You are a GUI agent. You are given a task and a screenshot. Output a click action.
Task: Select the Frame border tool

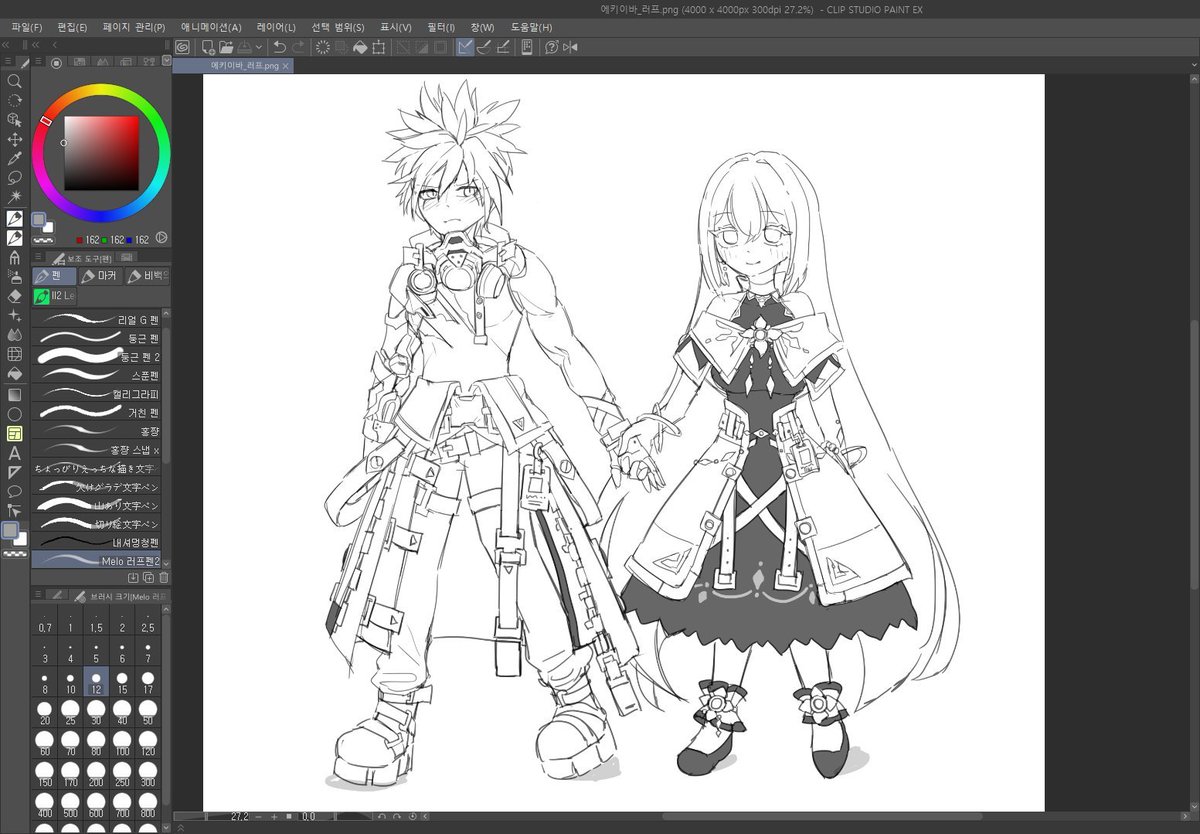[15, 433]
